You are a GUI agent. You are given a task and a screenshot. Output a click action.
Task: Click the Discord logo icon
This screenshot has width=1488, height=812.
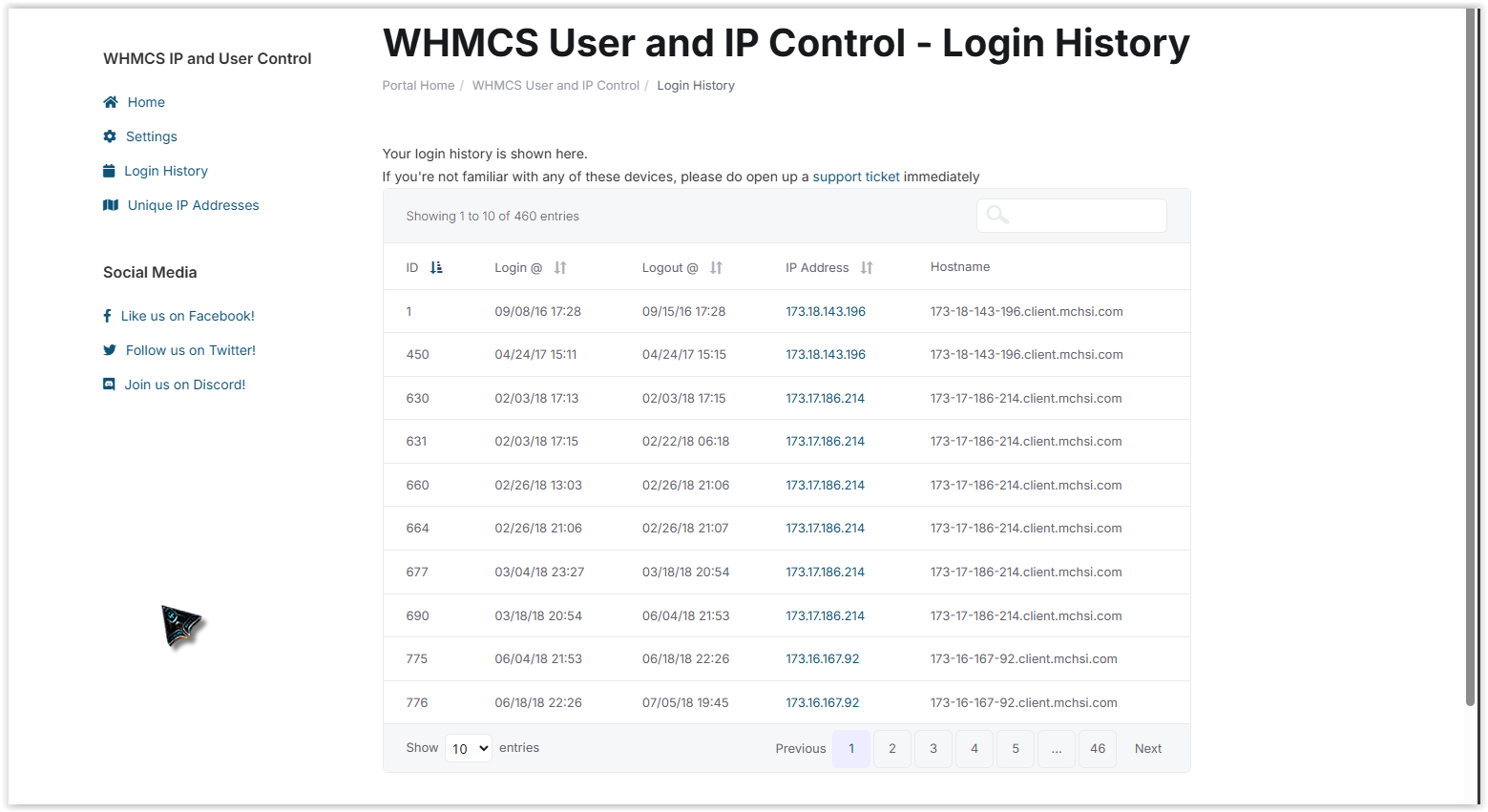point(109,385)
